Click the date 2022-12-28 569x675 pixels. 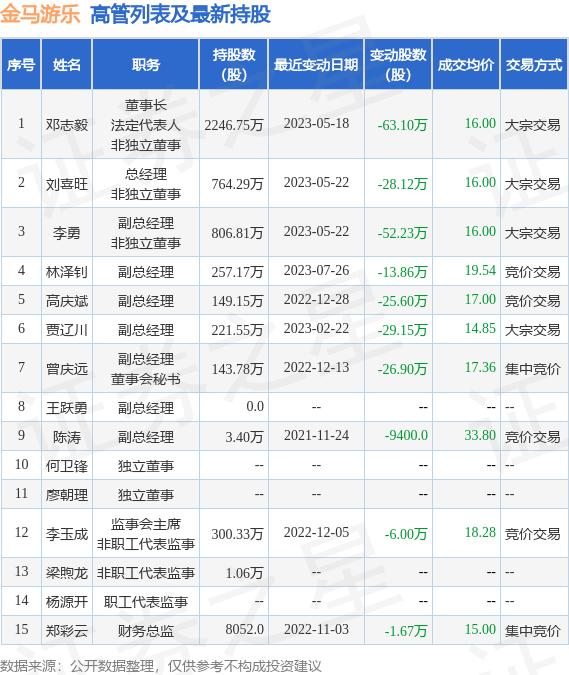pyautogui.click(x=316, y=299)
